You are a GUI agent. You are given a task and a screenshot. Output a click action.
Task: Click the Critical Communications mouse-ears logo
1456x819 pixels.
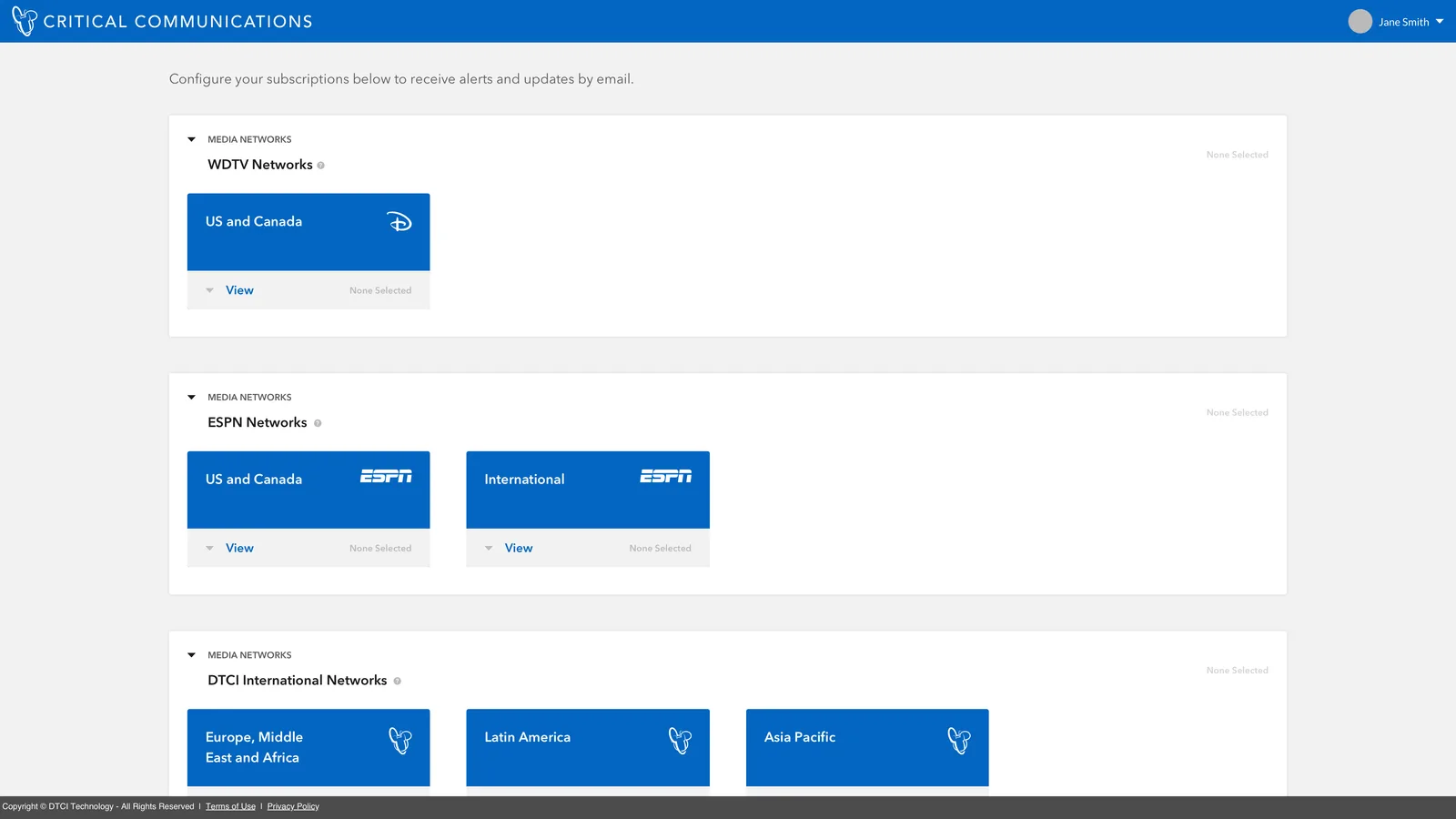pos(25,21)
